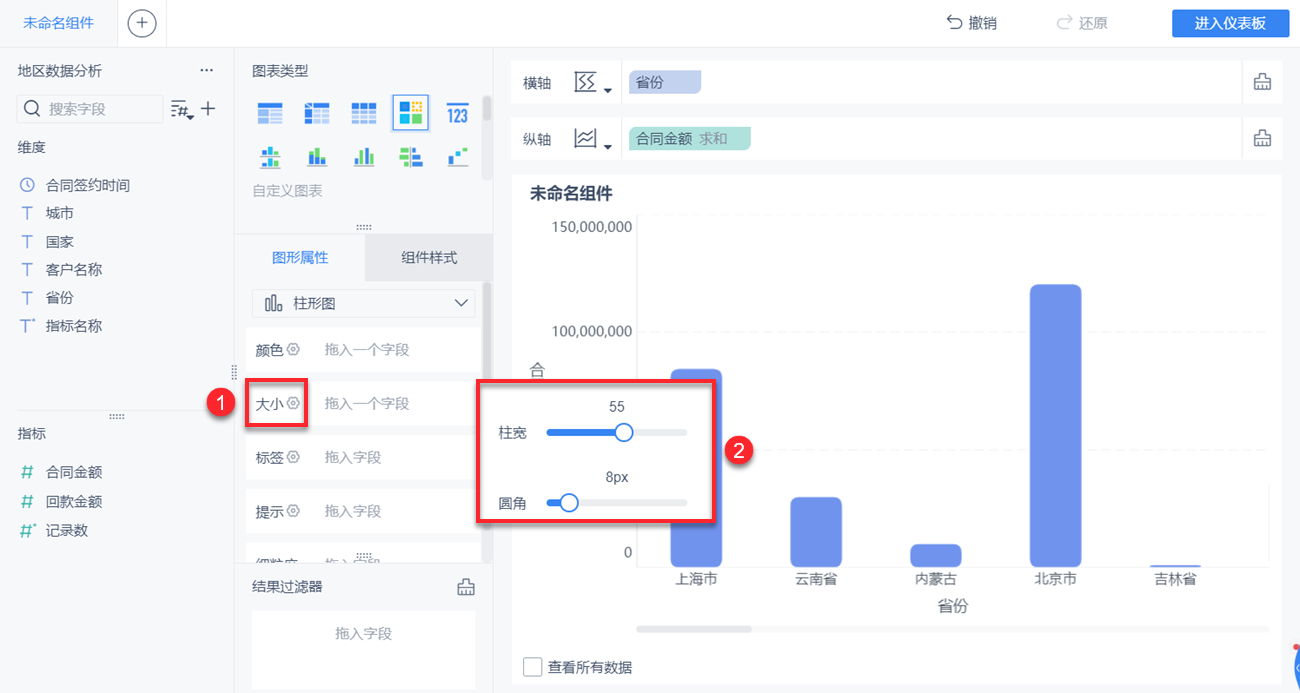Click the 搜索字段 search input

[x=90, y=109]
